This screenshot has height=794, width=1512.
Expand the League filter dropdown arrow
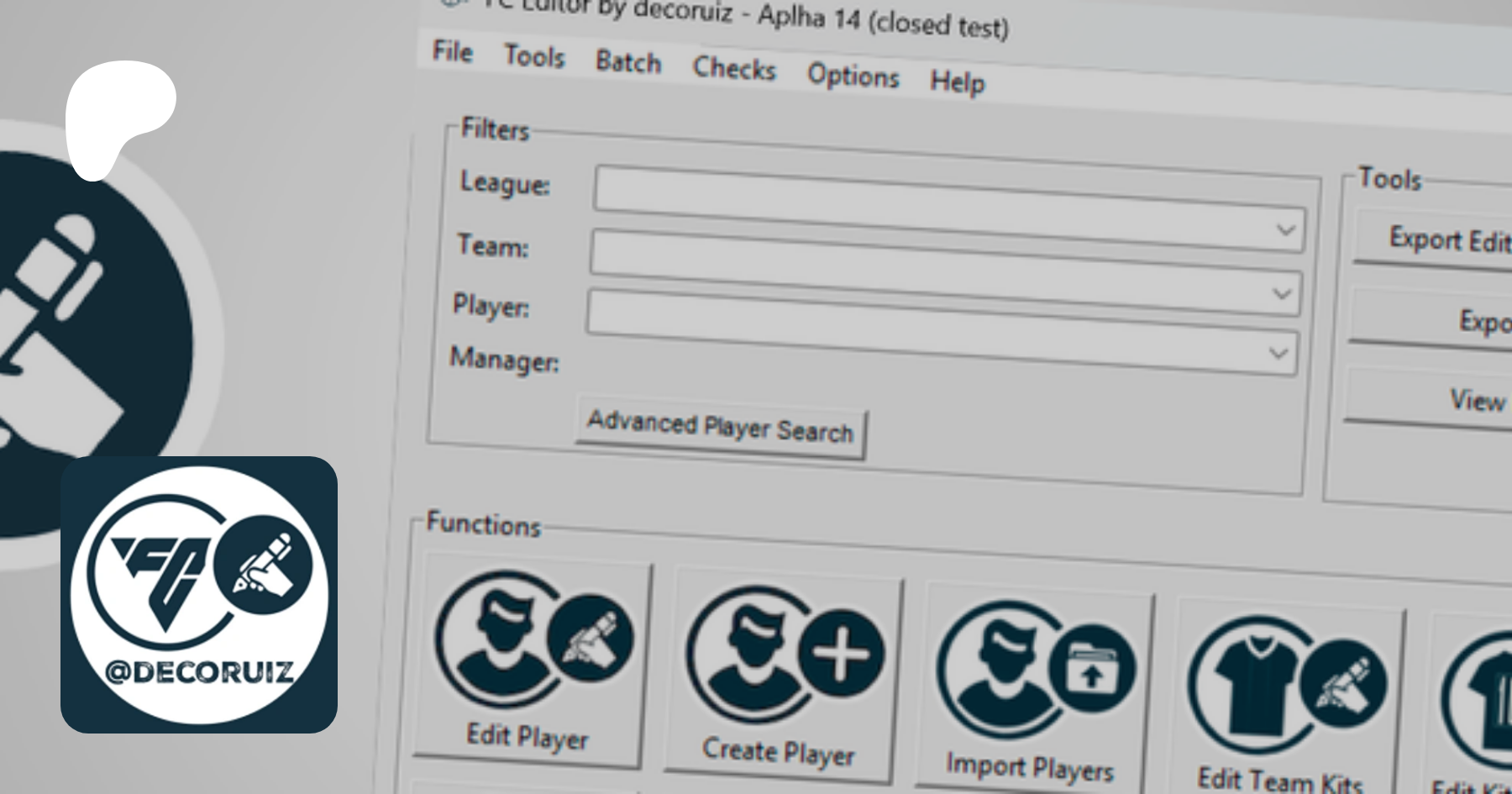pyautogui.click(x=1285, y=229)
